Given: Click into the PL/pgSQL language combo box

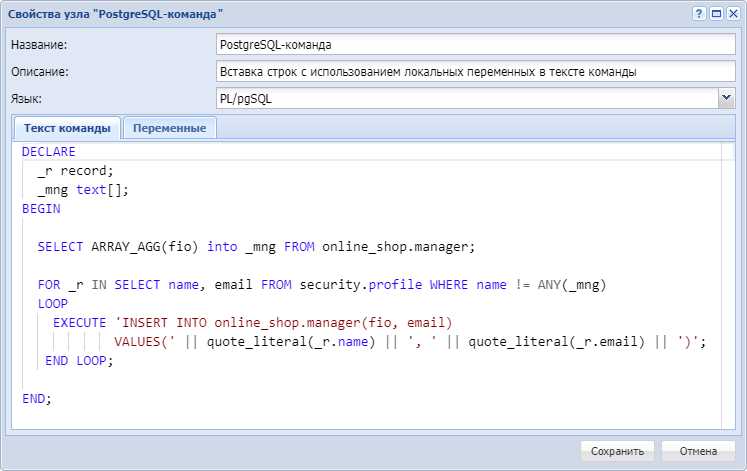Looking at the screenshot, I should pos(467,99).
